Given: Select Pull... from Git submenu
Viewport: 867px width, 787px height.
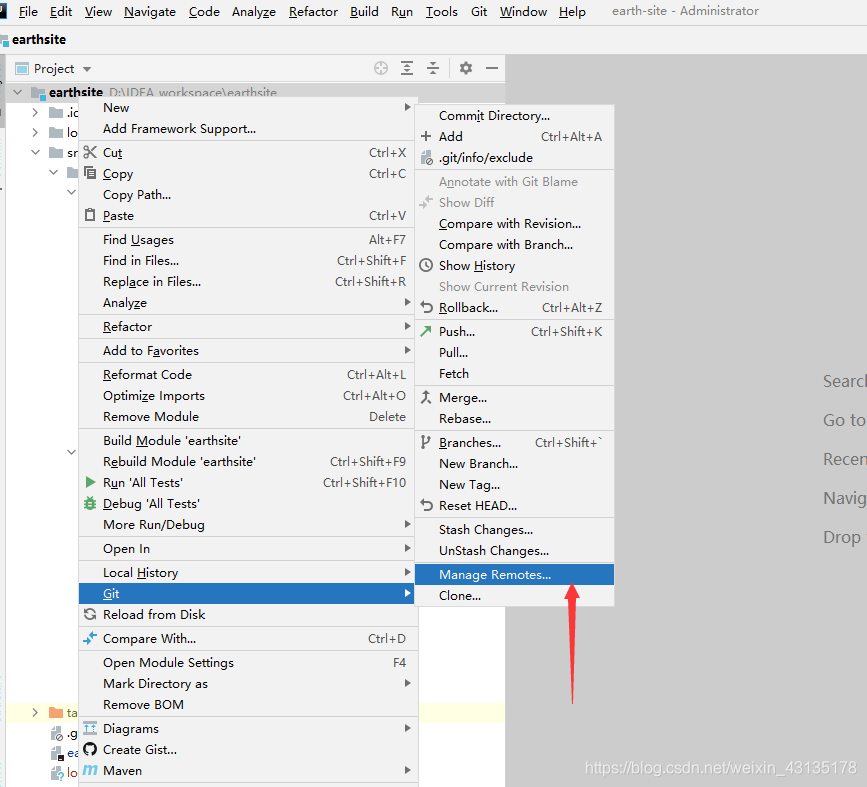Looking at the screenshot, I should [x=514, y=352].
